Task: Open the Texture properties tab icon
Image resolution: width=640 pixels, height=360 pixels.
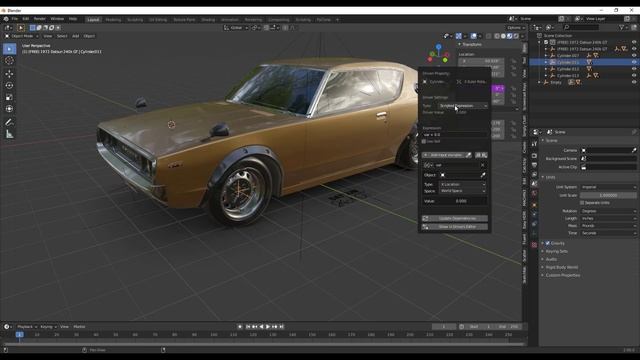Action: (534, 244)
